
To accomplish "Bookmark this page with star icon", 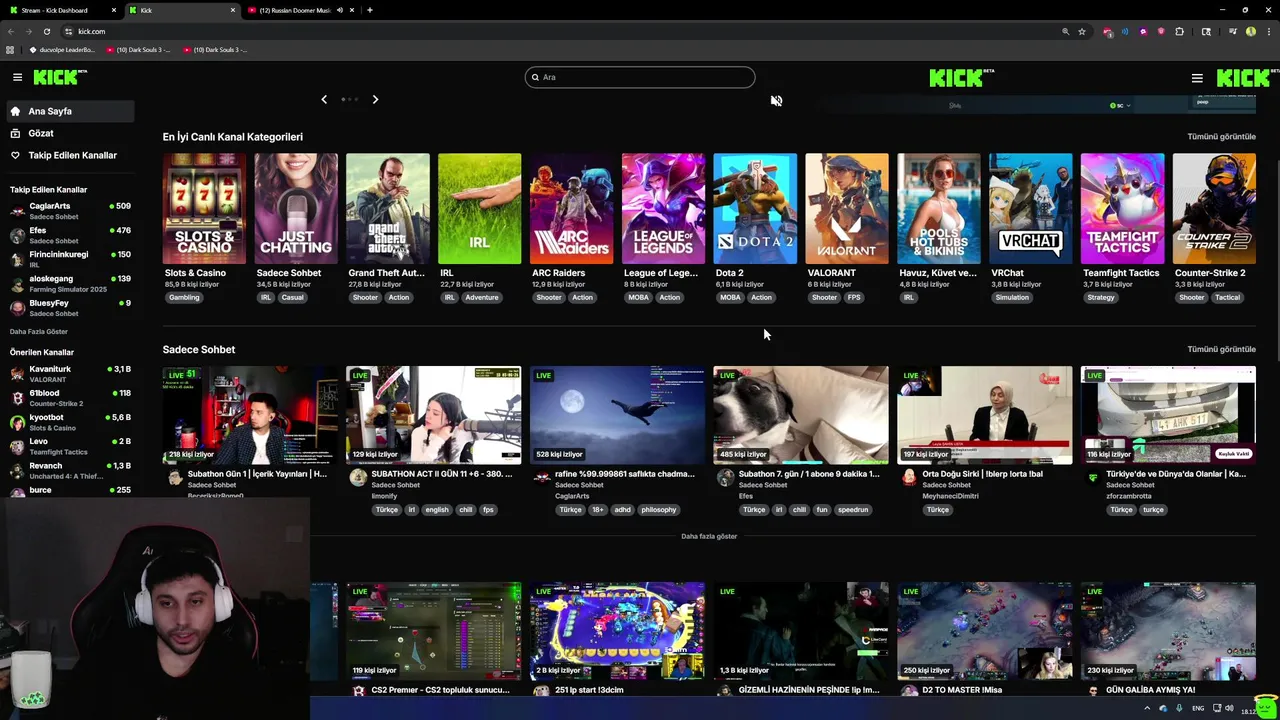I will point(1082,31).
